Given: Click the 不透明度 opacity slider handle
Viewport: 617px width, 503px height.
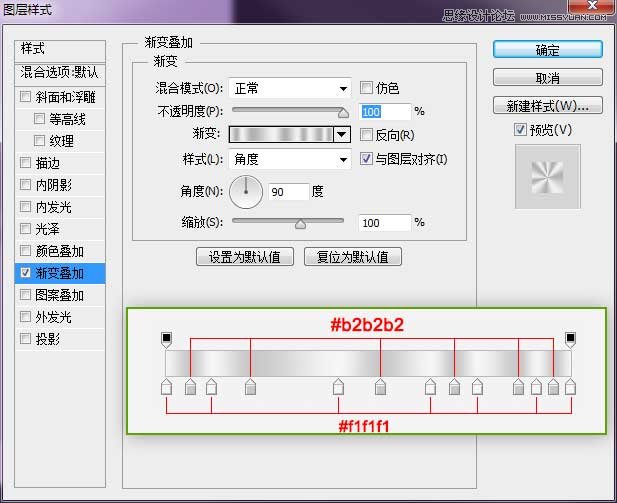Looking at the screenshot, I should 343,113.
